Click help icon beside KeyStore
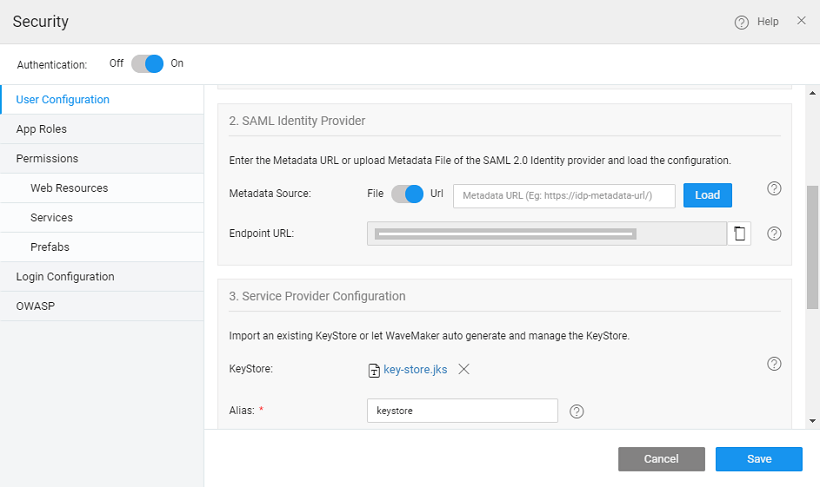The height and width of the screenshot is (487, 820). point(773,364)
